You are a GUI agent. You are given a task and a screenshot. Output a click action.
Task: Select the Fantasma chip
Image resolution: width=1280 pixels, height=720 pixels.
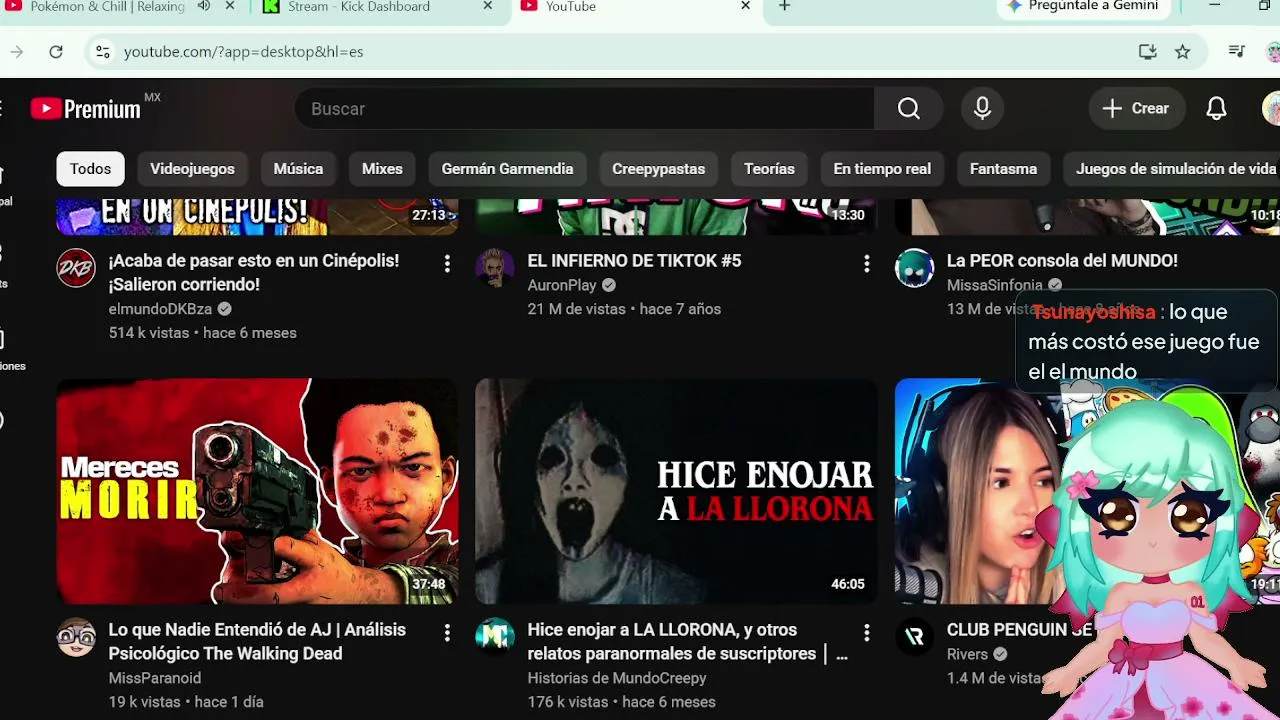(1003, 169)
